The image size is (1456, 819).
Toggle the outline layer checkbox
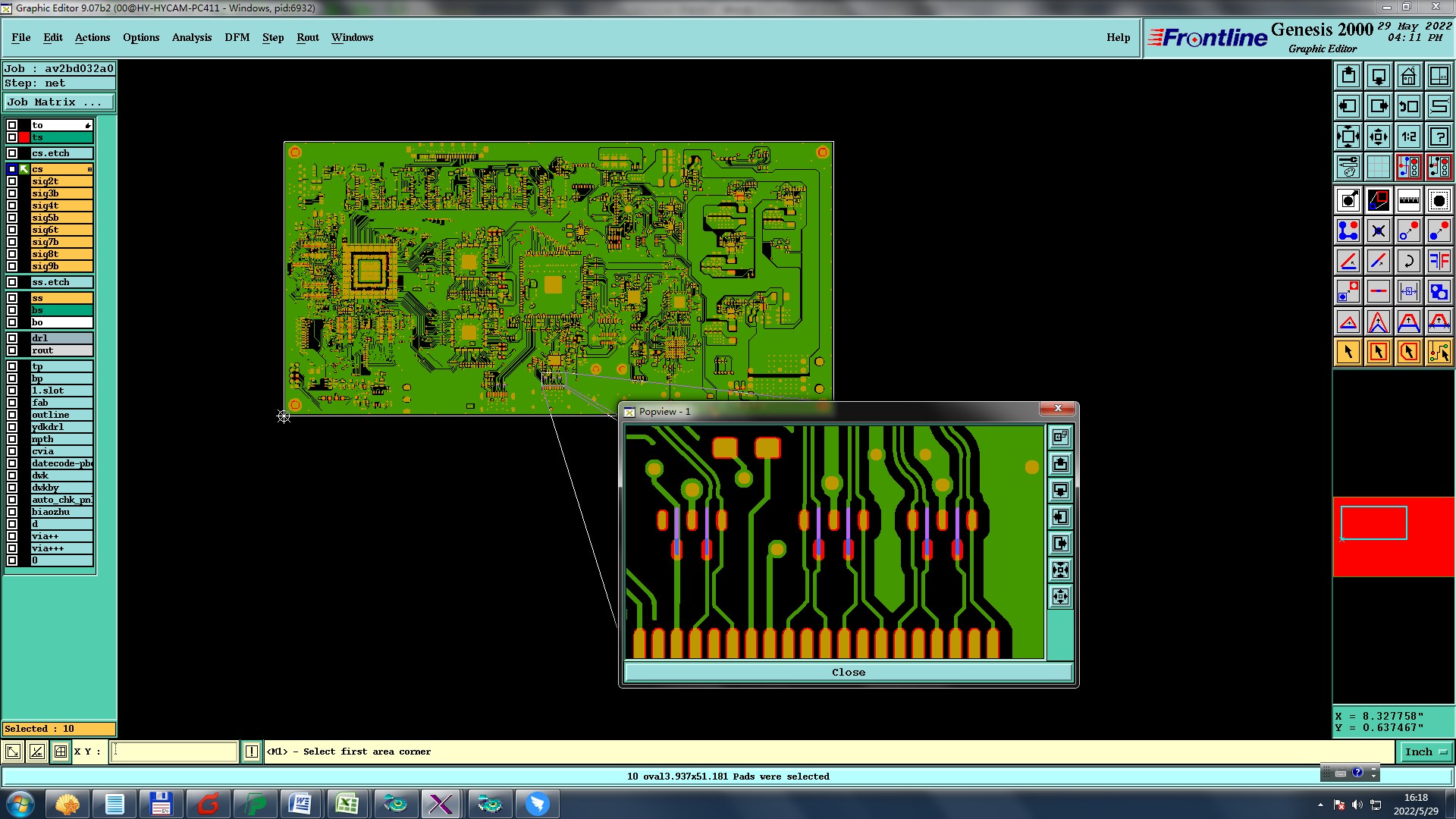click(x=12, y=415)
